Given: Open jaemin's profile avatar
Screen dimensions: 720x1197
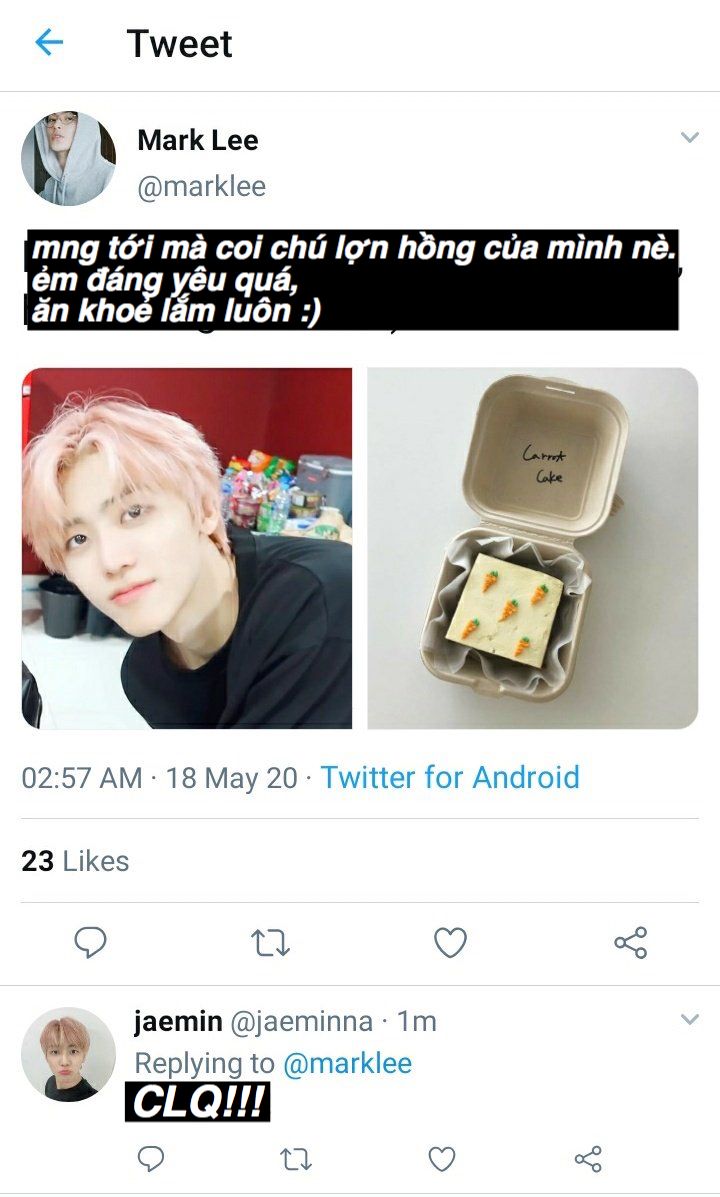Looking at the screenshot, I should click(68, 1054).
